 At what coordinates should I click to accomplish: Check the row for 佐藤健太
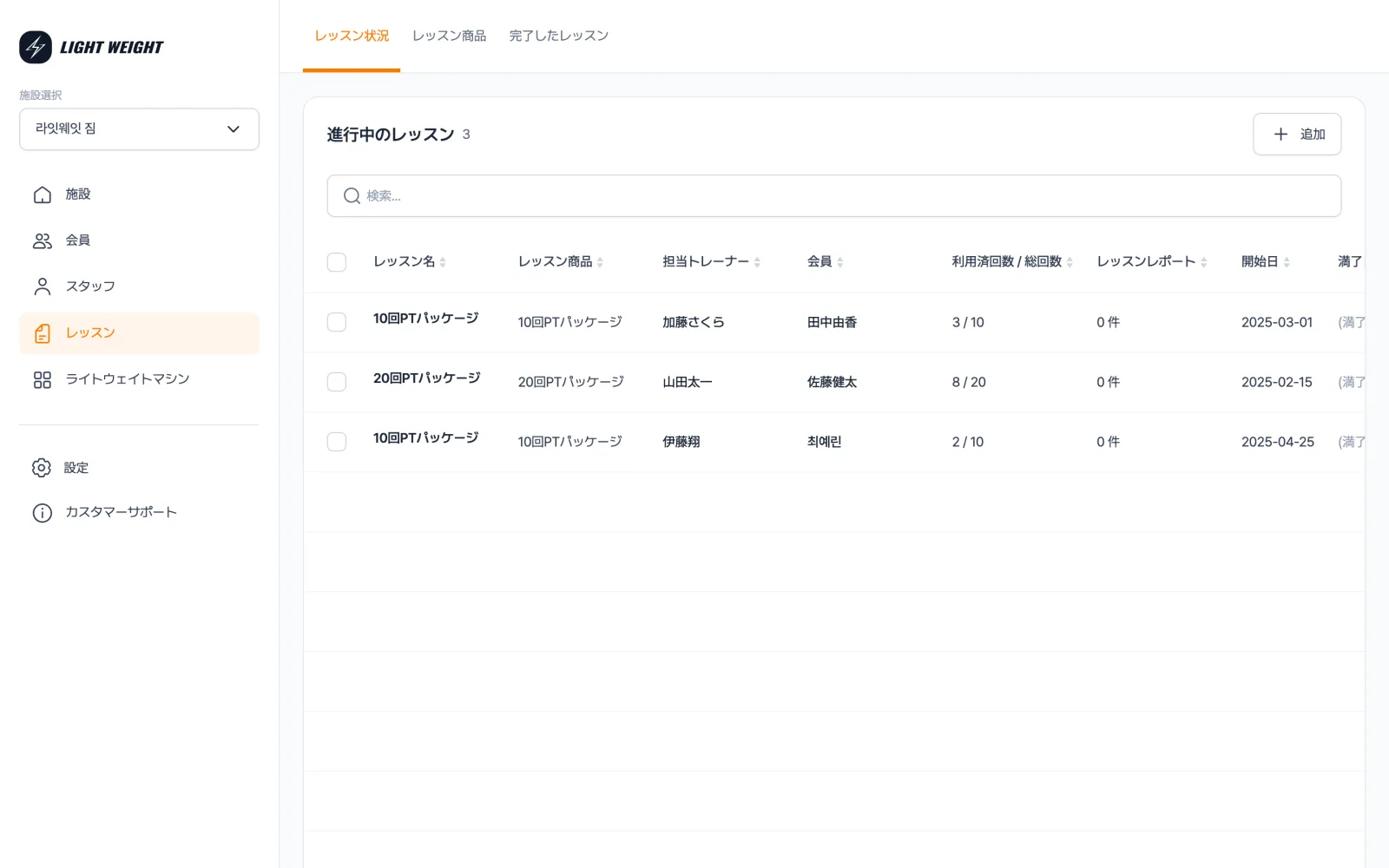point(337,382)
